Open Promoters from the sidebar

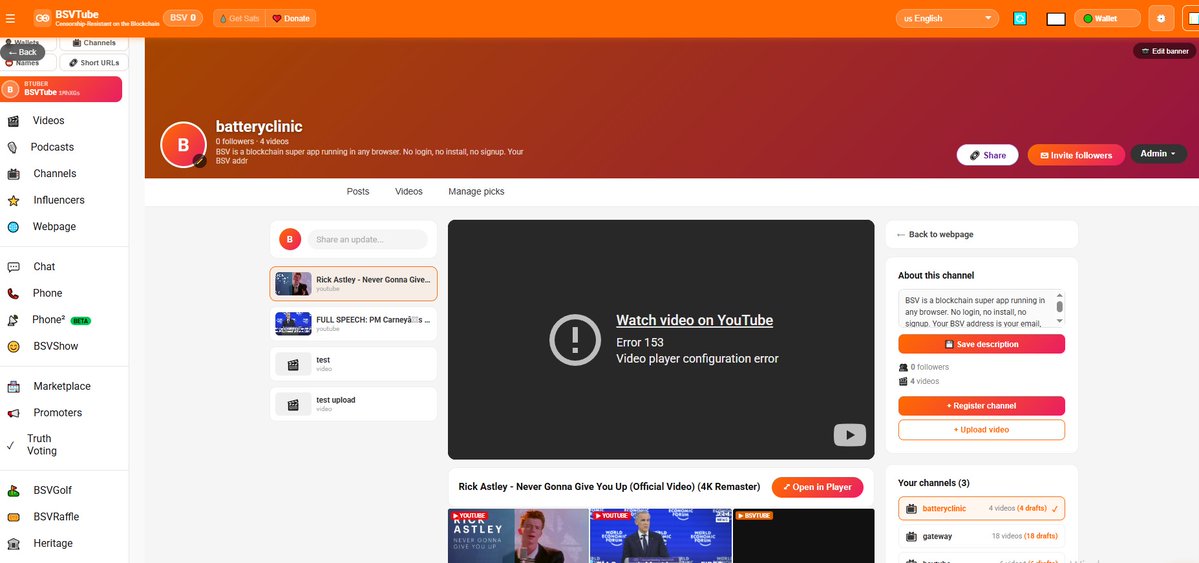57,413
